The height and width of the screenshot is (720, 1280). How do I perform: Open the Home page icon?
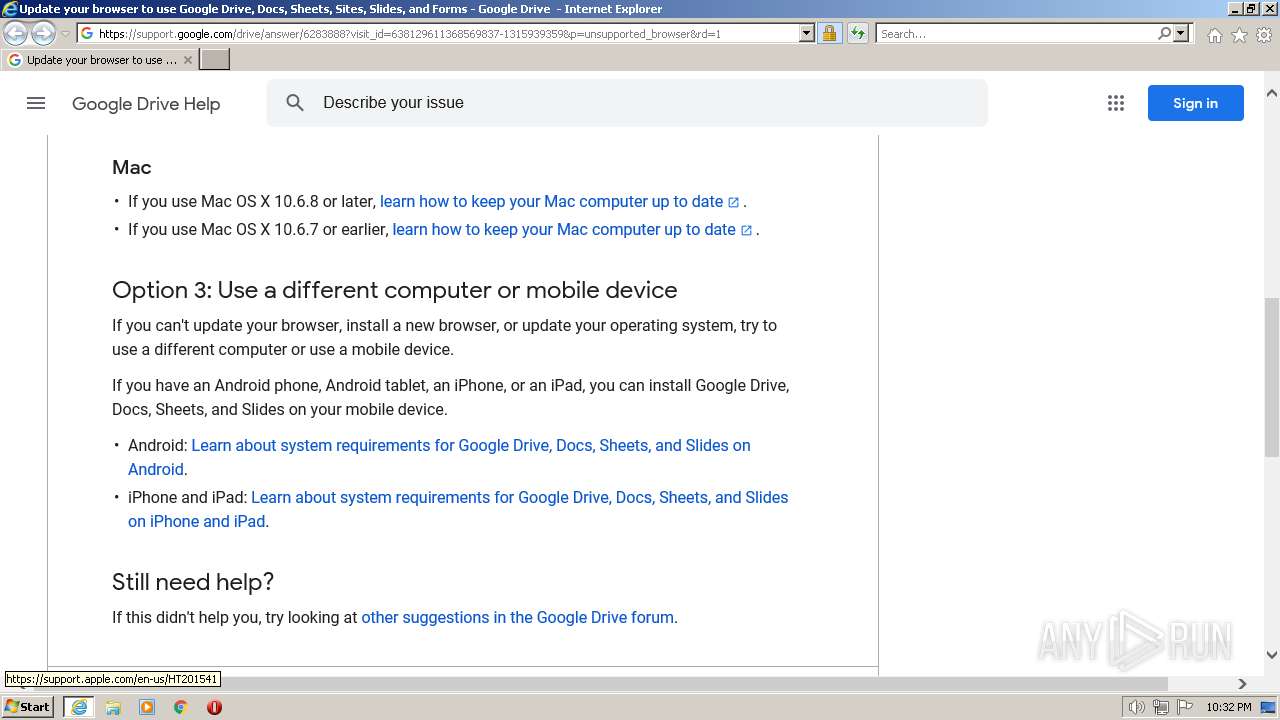pos(1214,35)
